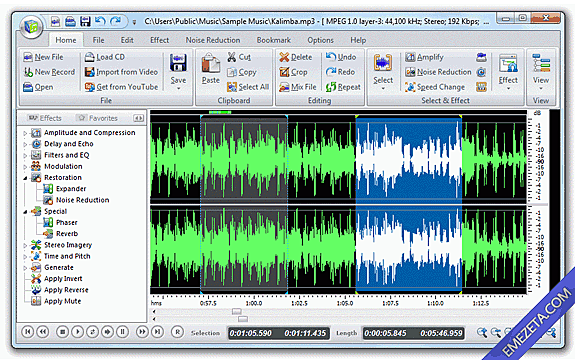Viewport: 575px width, 360px height.
Task: Select Reverb effect in tree
Action: 67,234
